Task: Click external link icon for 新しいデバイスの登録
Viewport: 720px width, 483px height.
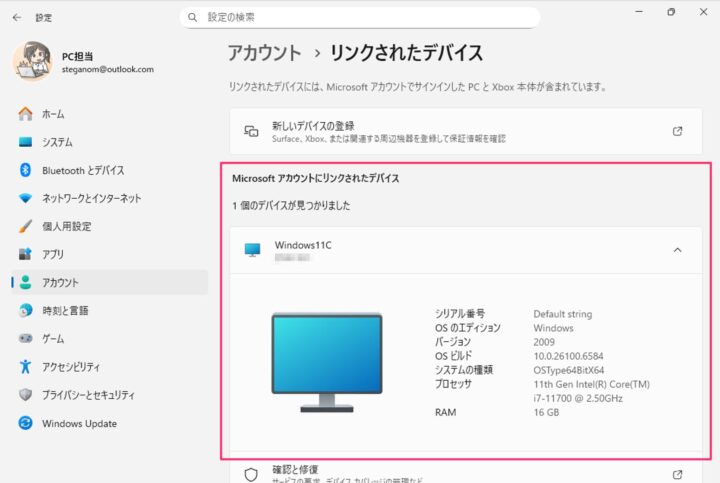Action: 677,131
